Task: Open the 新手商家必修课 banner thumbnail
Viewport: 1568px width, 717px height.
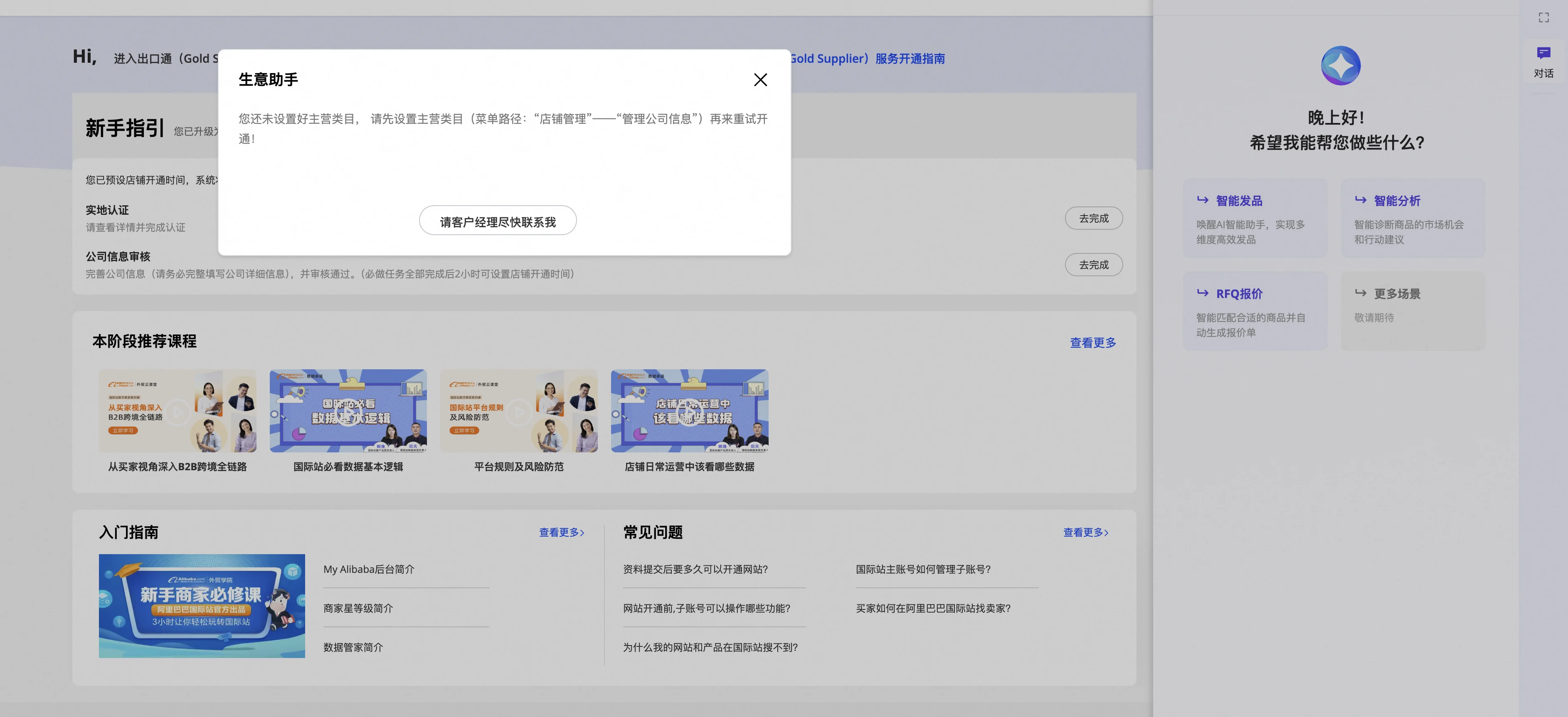Action: [x=202, y=605]
